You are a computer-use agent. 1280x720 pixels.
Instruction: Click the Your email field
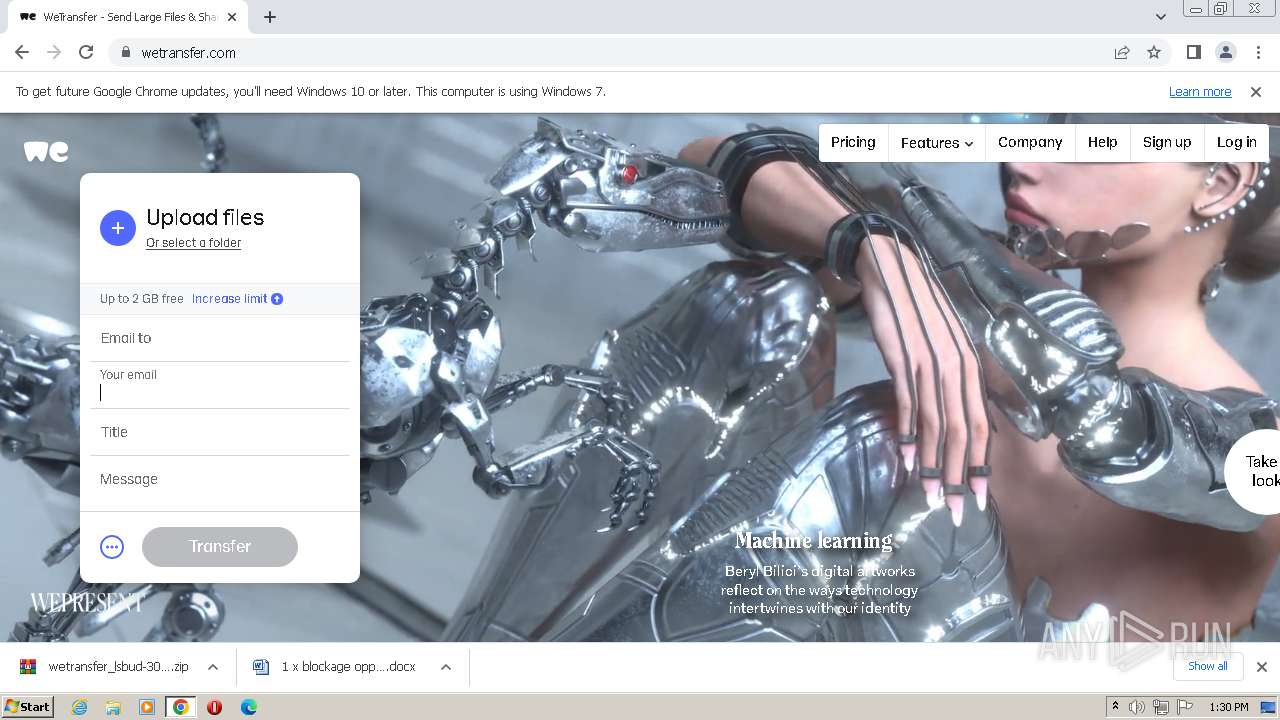coord(220,385)
